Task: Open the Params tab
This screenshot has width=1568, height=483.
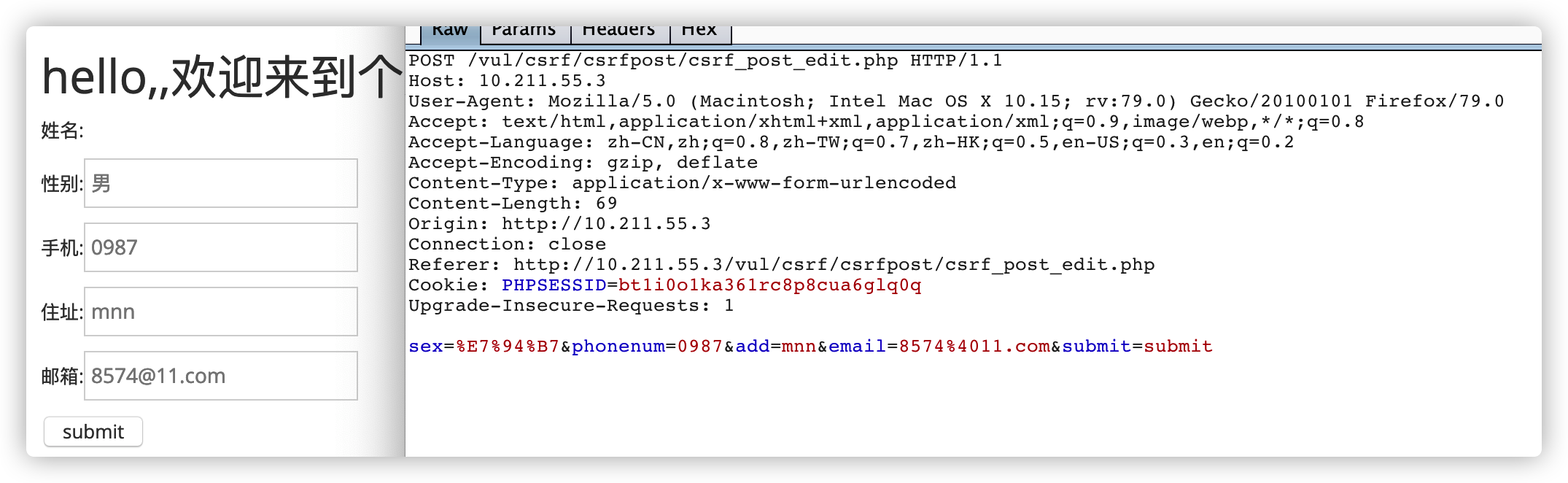Action: (x=524, y=32)
